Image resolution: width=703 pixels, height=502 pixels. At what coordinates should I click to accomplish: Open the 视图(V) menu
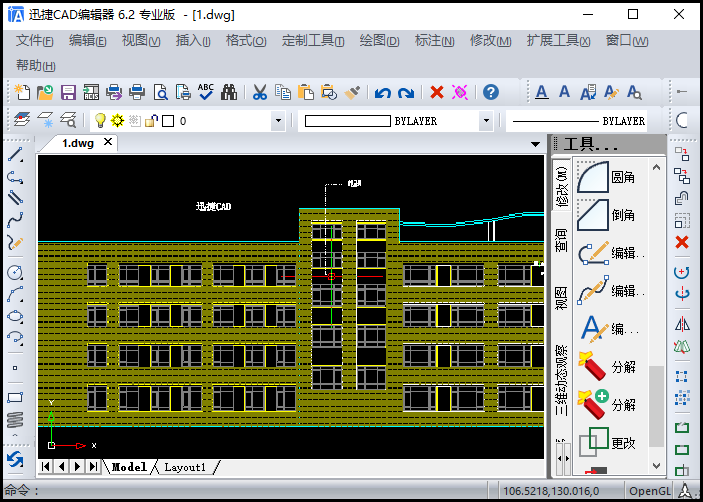point(141,41)
